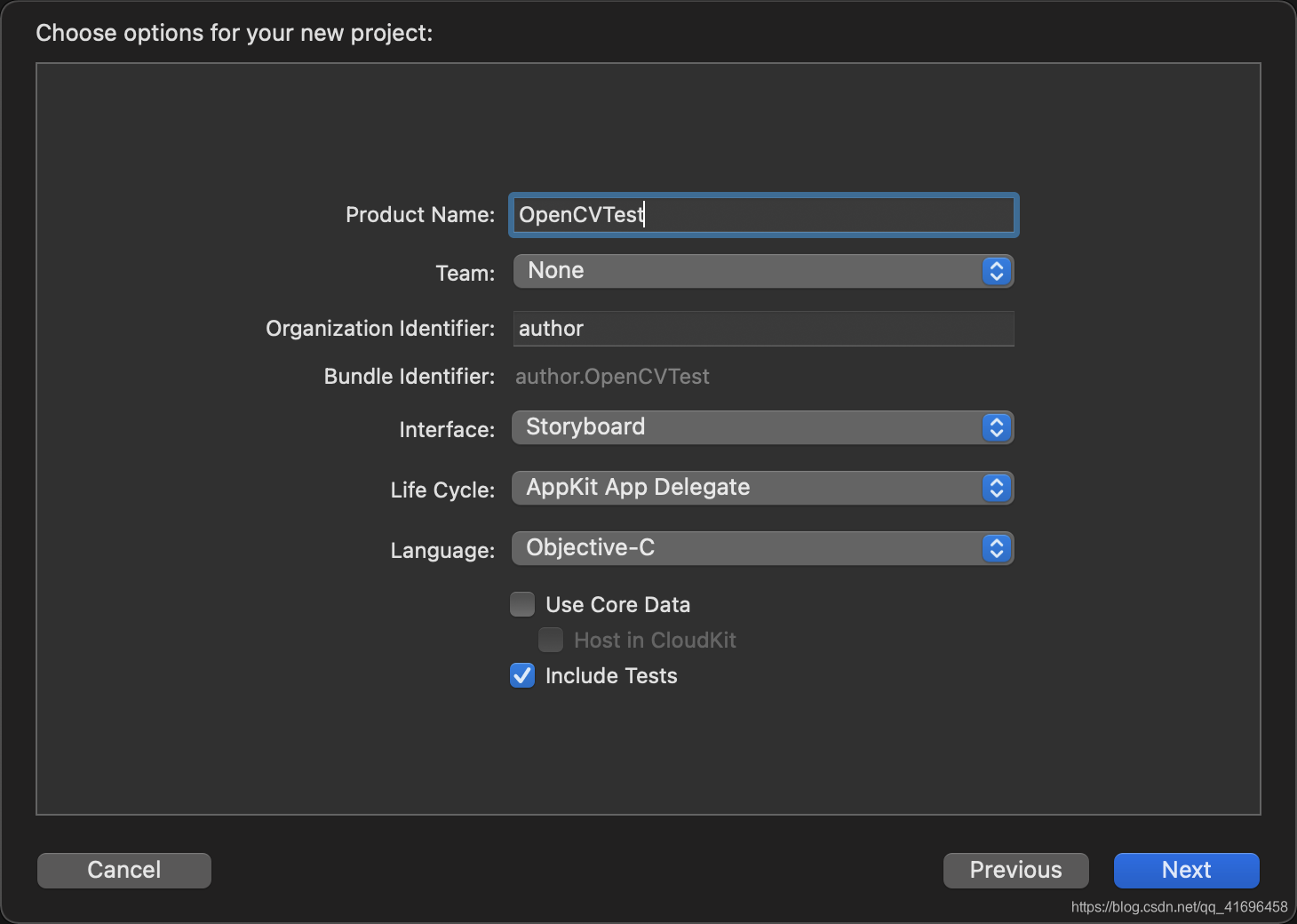Open the Interface dropdown showing Storyboard

point(746,427)
